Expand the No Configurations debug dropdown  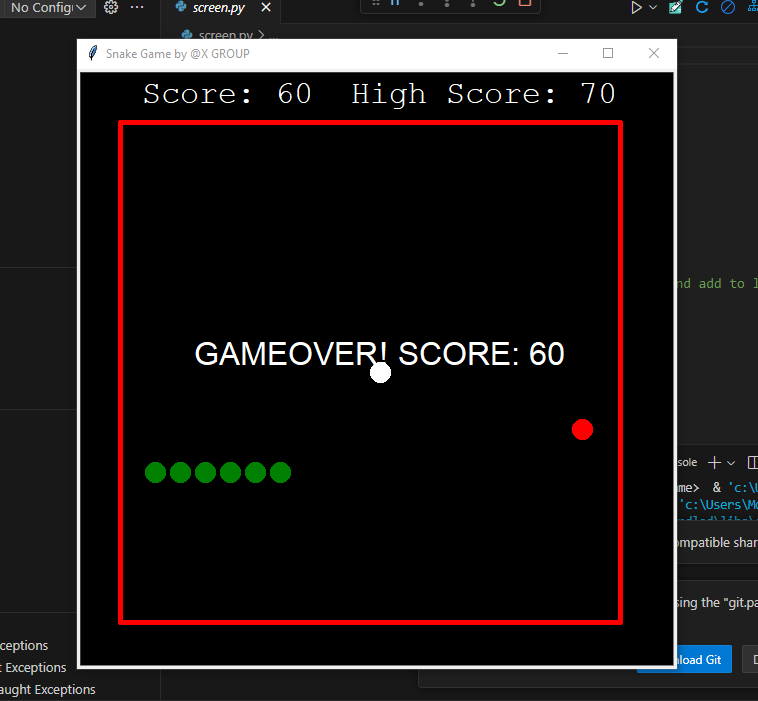point(50,8)
